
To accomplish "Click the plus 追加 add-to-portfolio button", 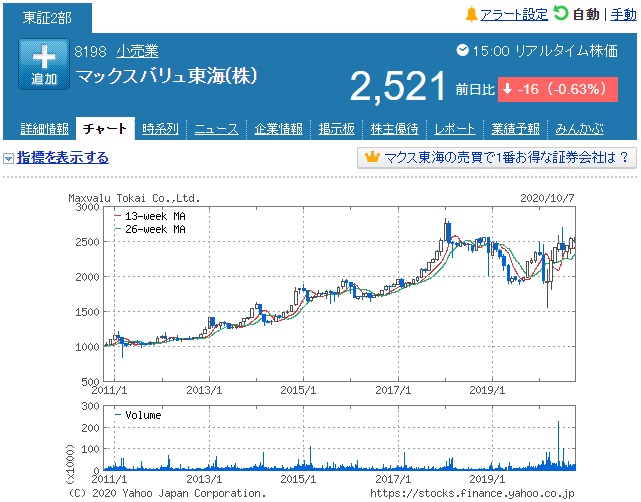I will coord(44,64).
